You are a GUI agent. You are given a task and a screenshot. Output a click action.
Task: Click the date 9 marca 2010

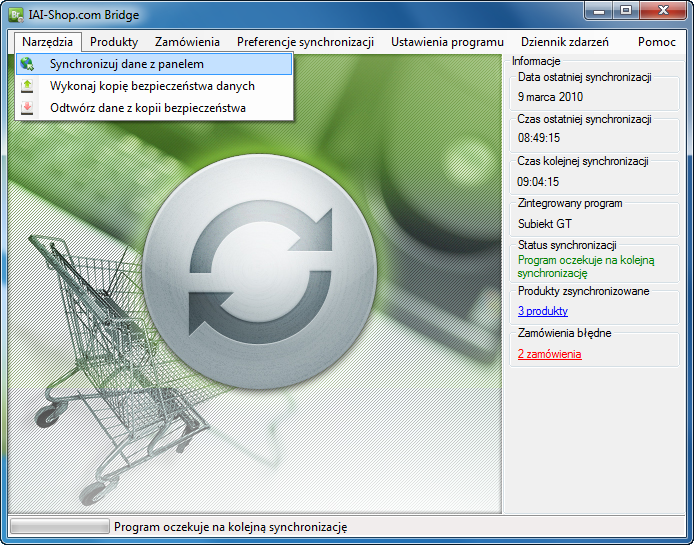[x=550, y=97]
